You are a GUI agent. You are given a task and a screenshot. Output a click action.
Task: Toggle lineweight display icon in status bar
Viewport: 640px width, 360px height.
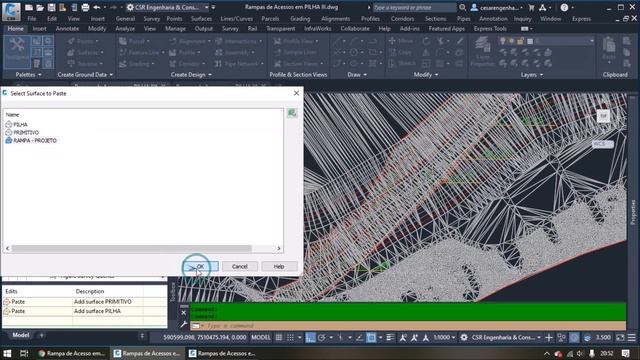(x=390, y=338)
